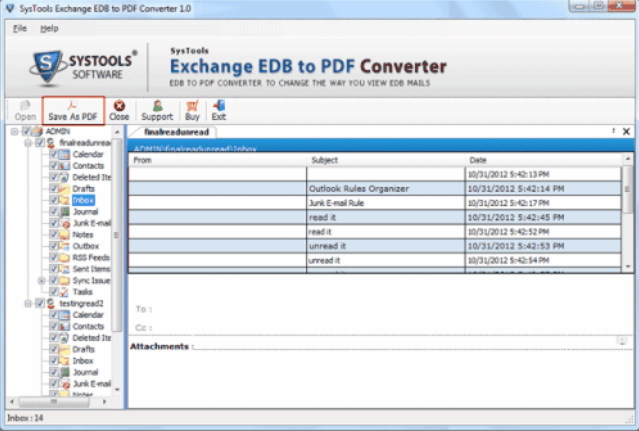Click the tree panel horizontal scrollbar
The image size is (639, 431).
coord(54,402)
